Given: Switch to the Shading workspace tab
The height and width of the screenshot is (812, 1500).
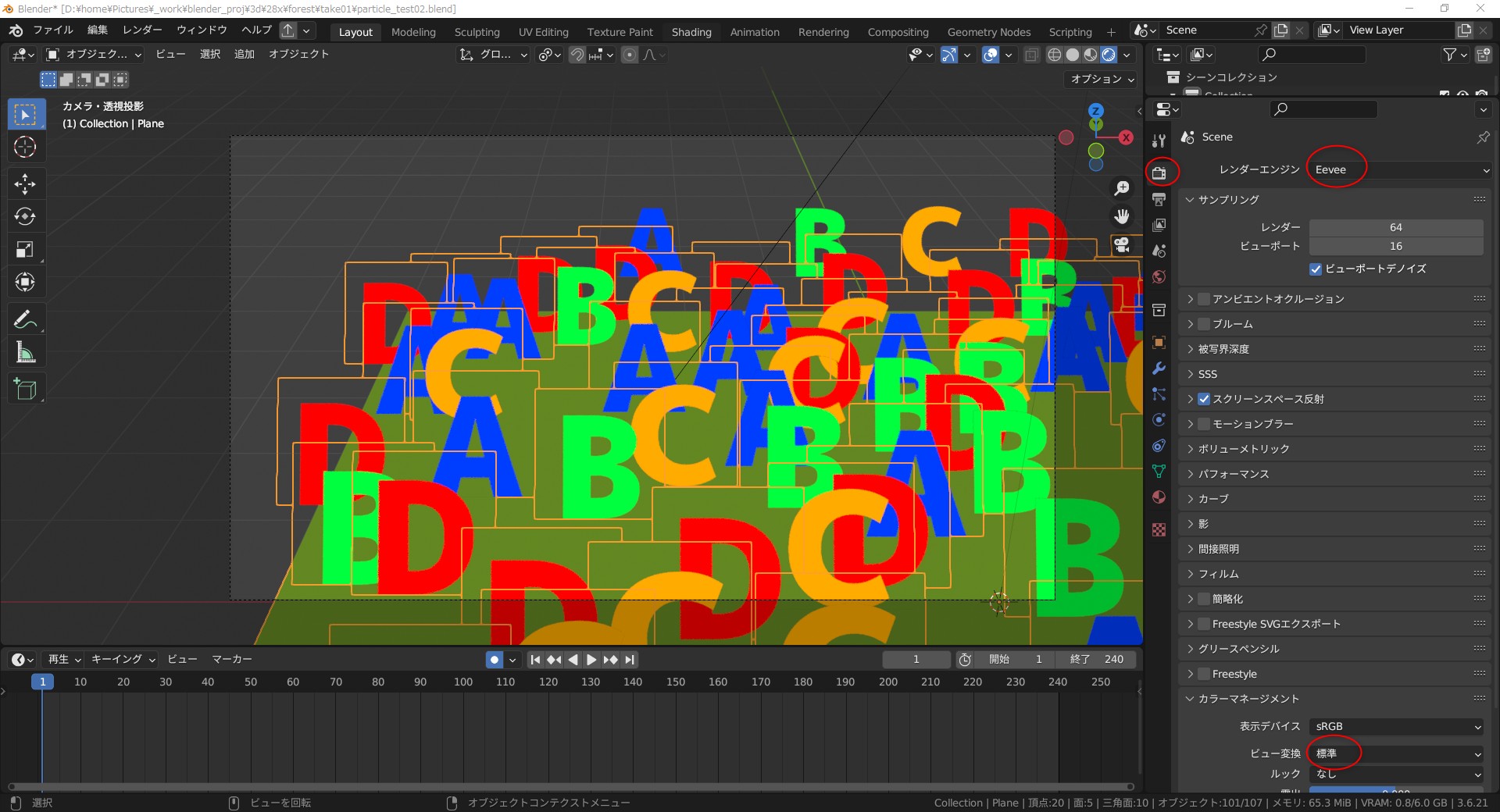Looking at the screenshot, I should pos(691,32).
